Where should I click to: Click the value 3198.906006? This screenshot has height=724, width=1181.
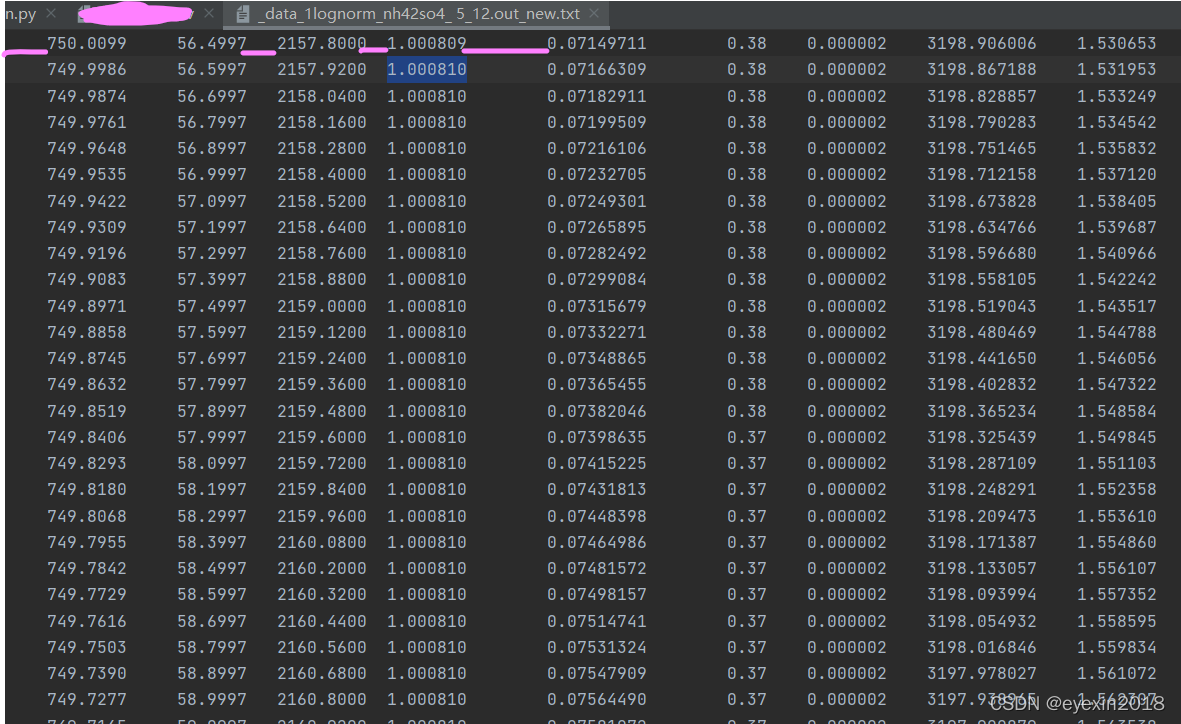(x=981, y=44)
